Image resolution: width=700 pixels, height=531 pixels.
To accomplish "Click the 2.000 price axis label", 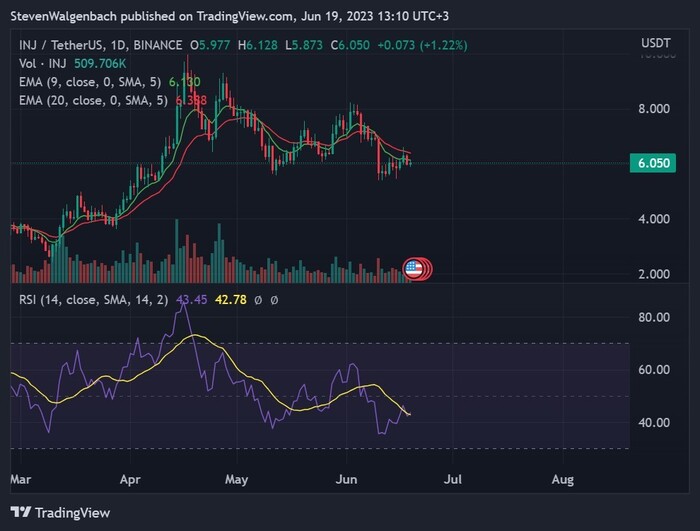I will [654, 274].
